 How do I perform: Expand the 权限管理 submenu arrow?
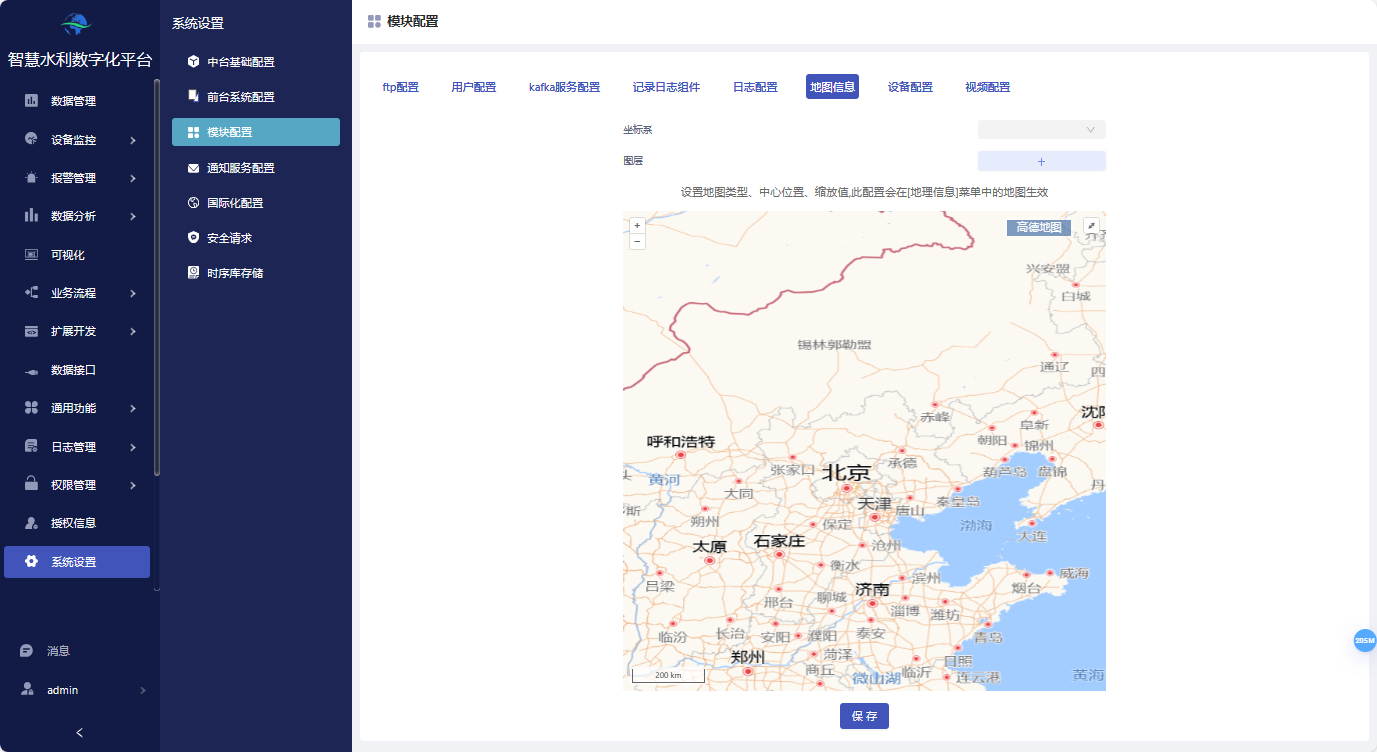[x=133, y=485]
